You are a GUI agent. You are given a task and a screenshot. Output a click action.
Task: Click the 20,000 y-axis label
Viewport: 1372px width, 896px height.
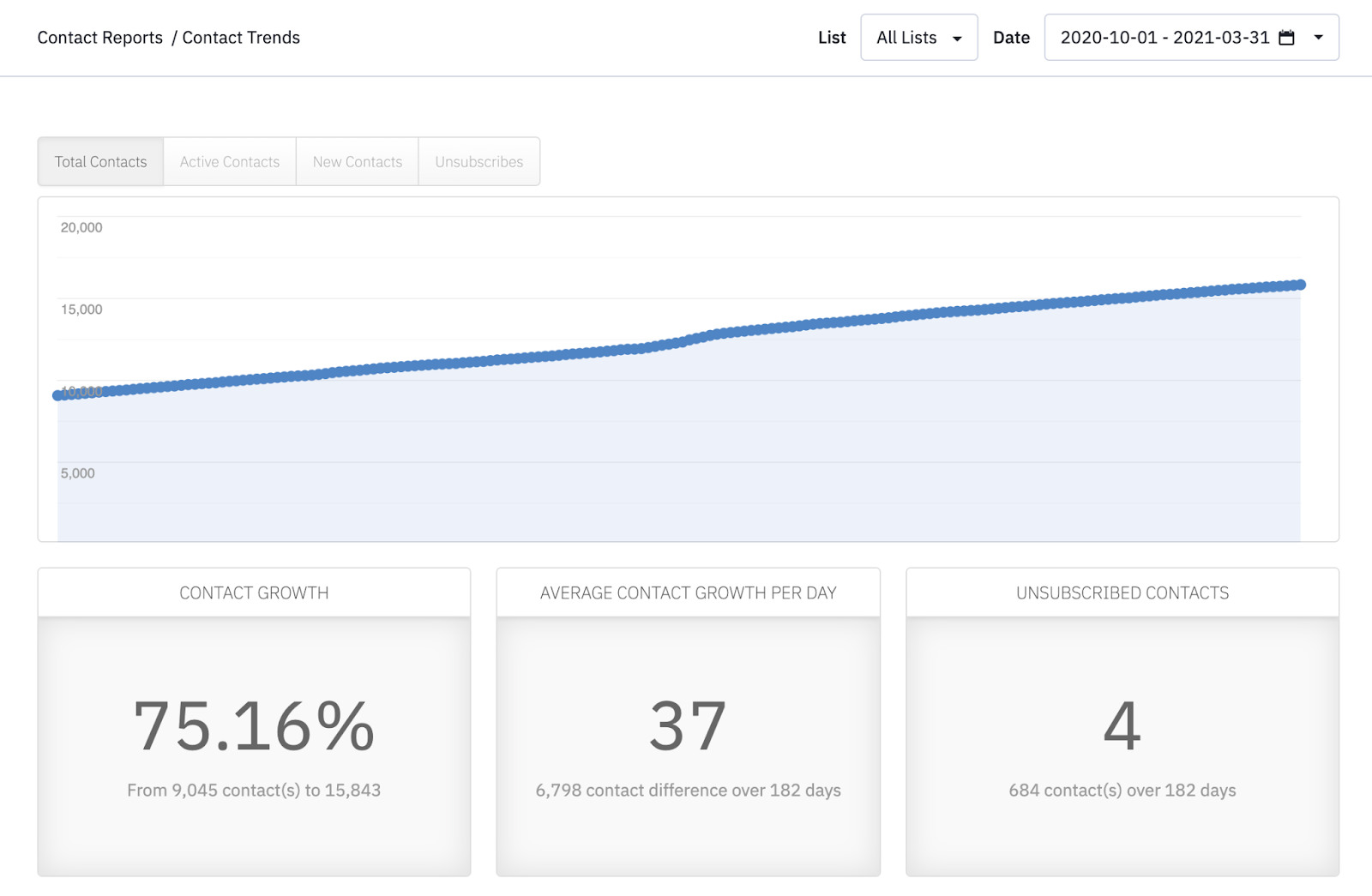(81, 227)
